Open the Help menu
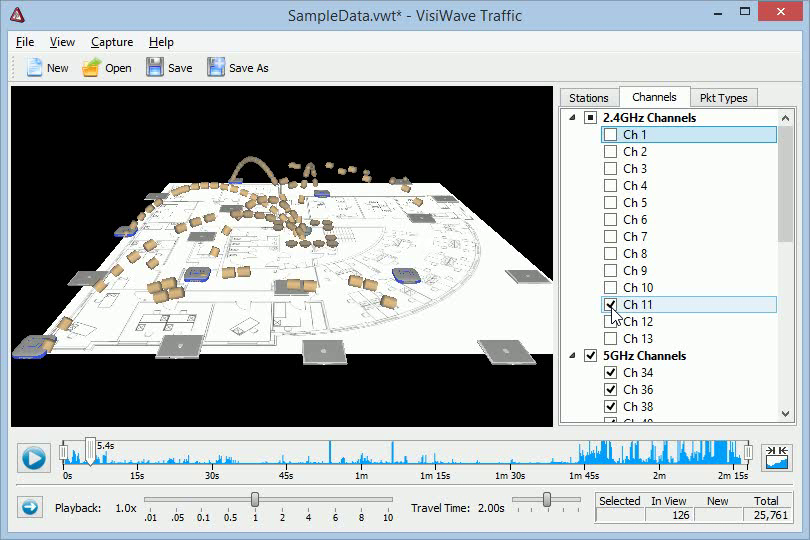 tap(161, 42)
